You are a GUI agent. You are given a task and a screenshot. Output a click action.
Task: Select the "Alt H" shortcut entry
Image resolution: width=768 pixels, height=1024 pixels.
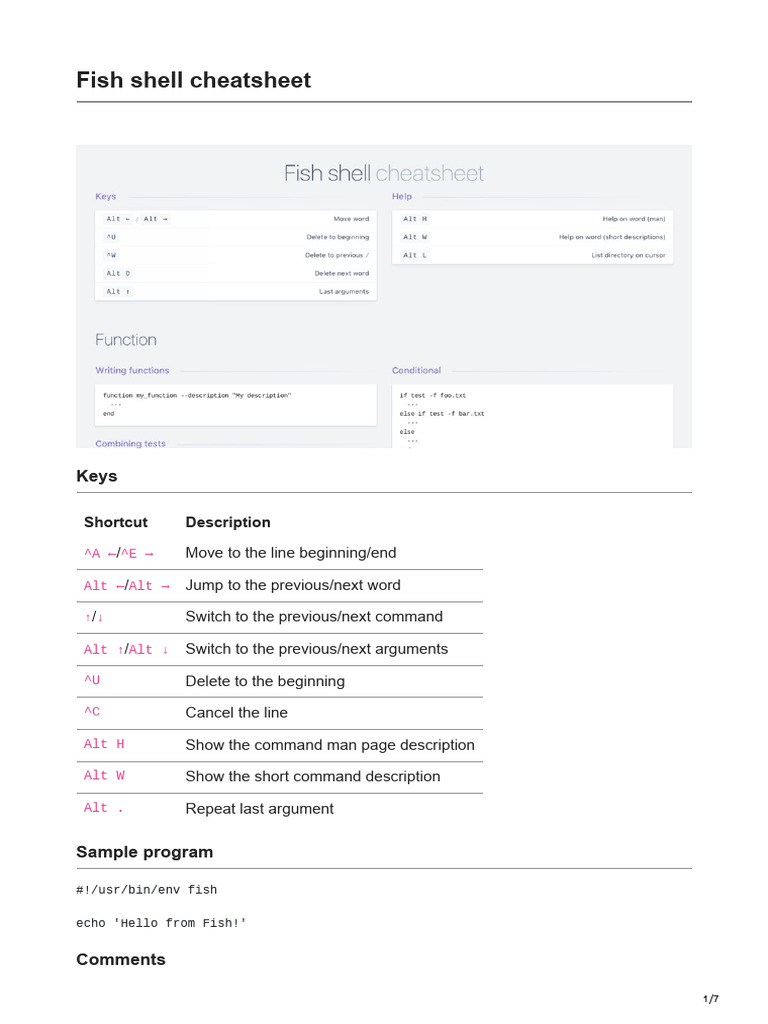(104, 744)
